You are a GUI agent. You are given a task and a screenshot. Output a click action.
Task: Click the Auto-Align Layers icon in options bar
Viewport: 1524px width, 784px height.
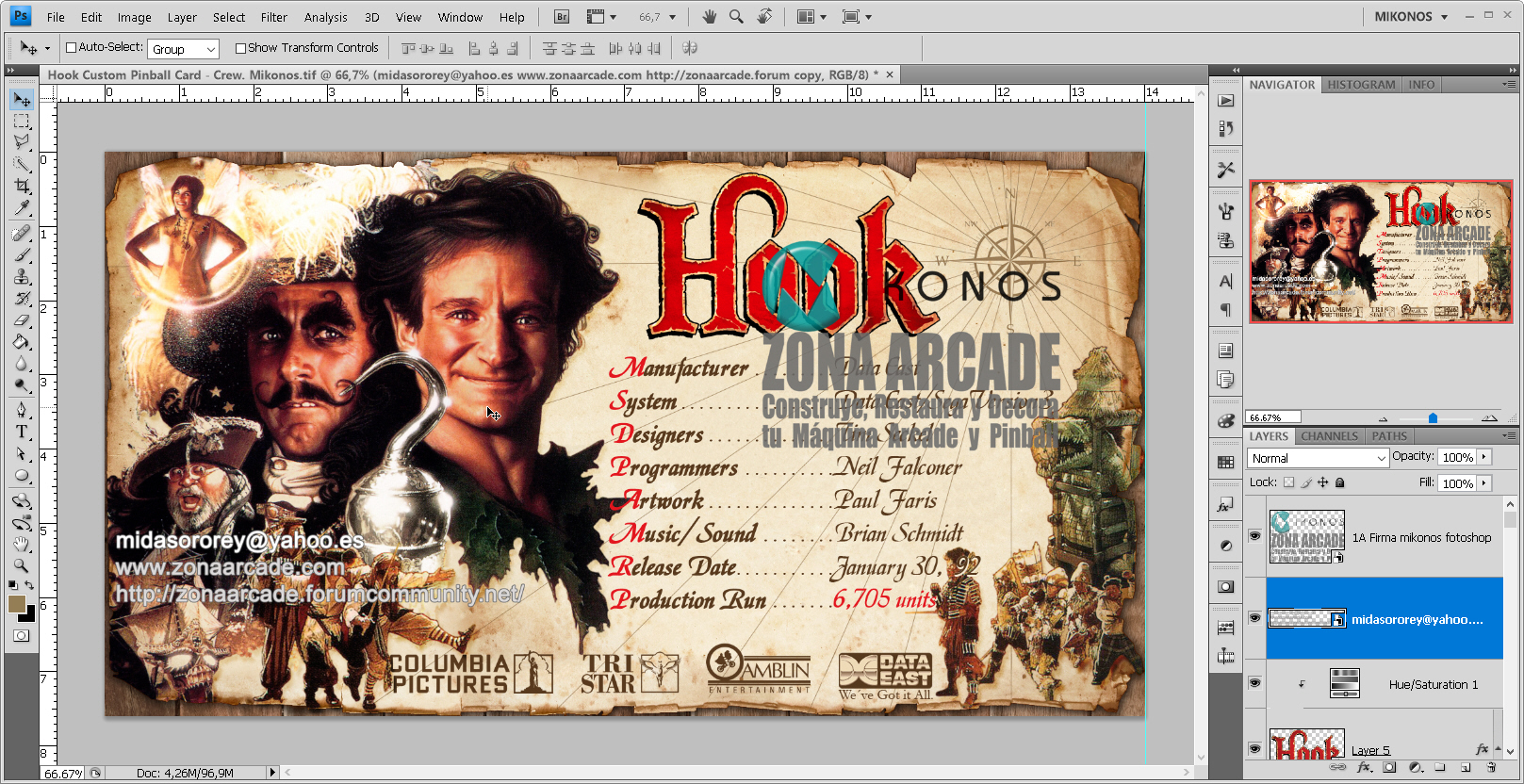coord(689,48)
